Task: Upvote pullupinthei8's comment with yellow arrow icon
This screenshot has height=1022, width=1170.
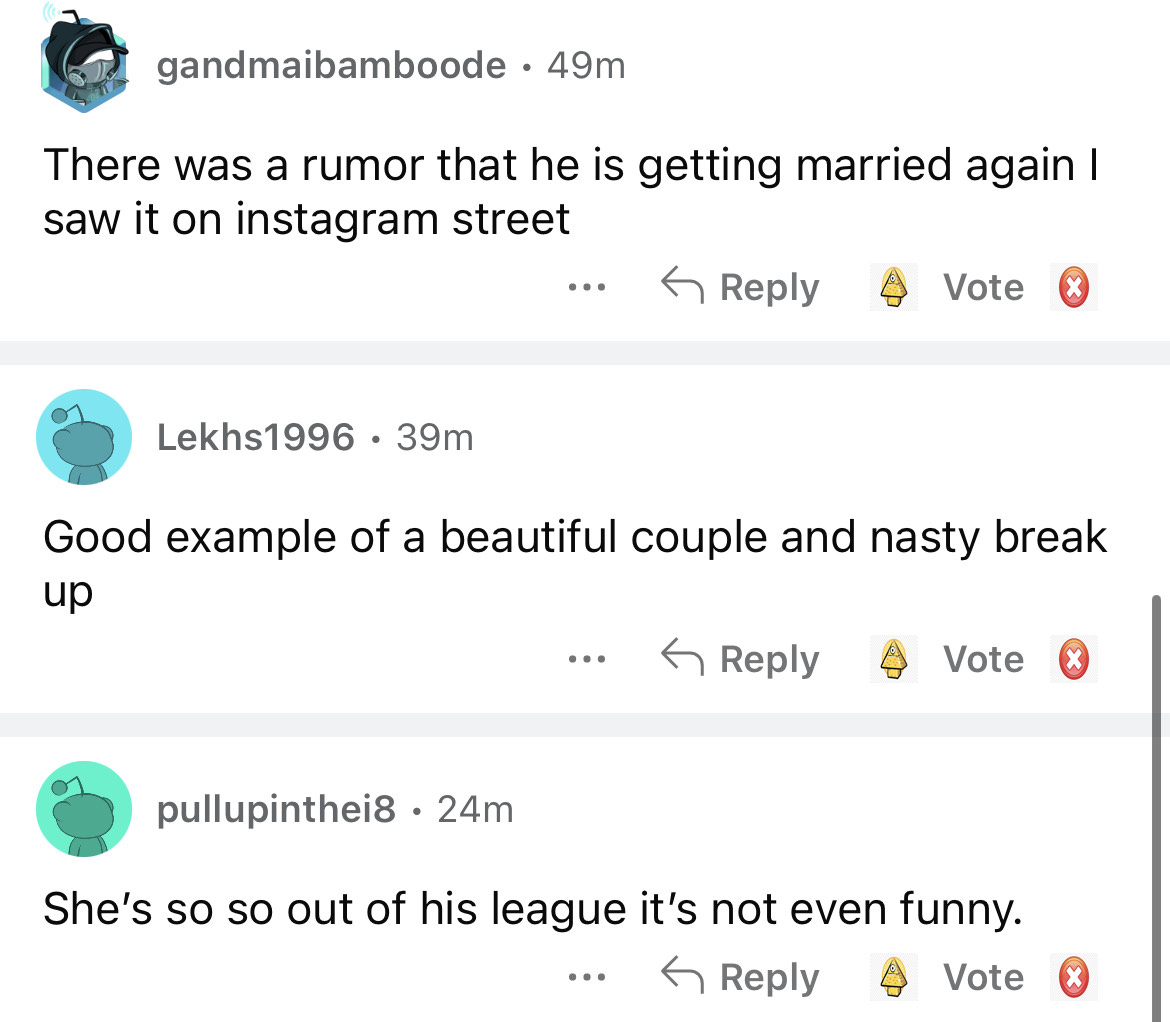Action: (x=893, y=977)
